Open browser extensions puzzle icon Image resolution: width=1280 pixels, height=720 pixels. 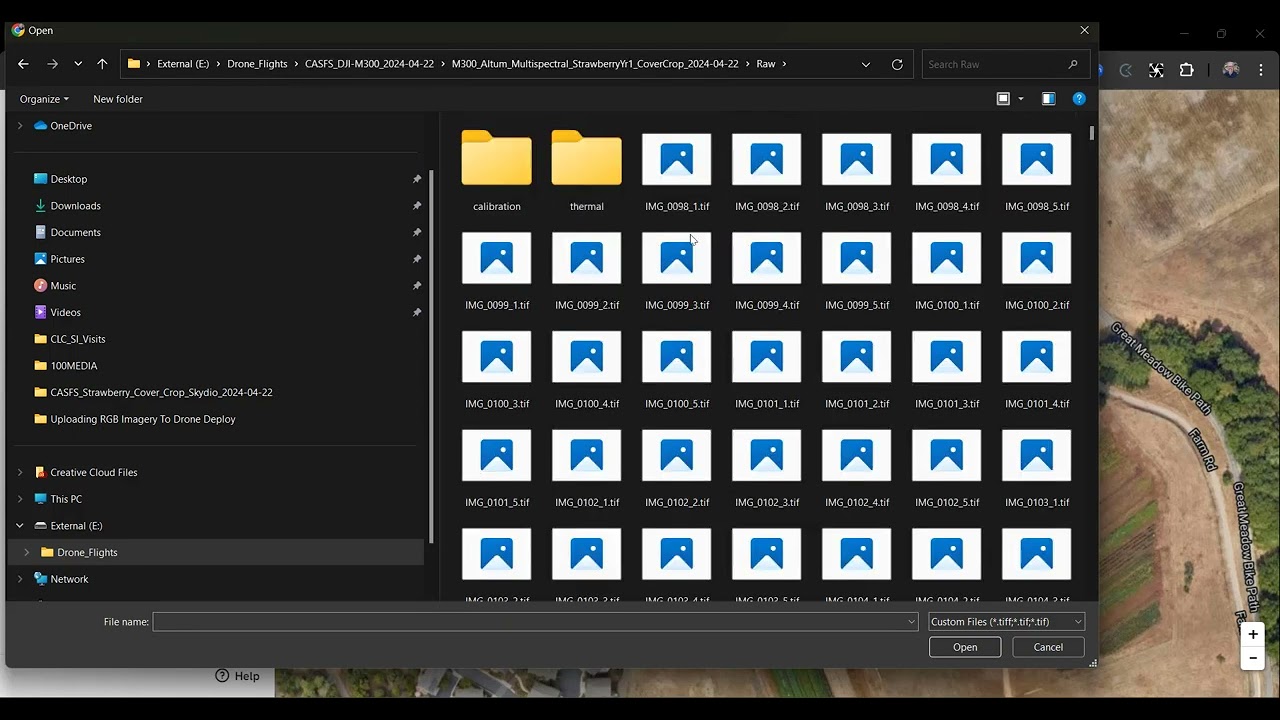coord(1187,70)
